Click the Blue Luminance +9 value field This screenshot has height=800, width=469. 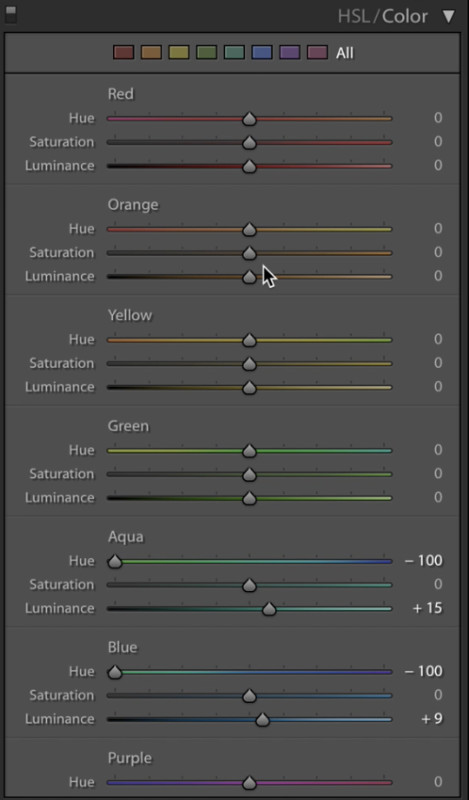(432, 719)
